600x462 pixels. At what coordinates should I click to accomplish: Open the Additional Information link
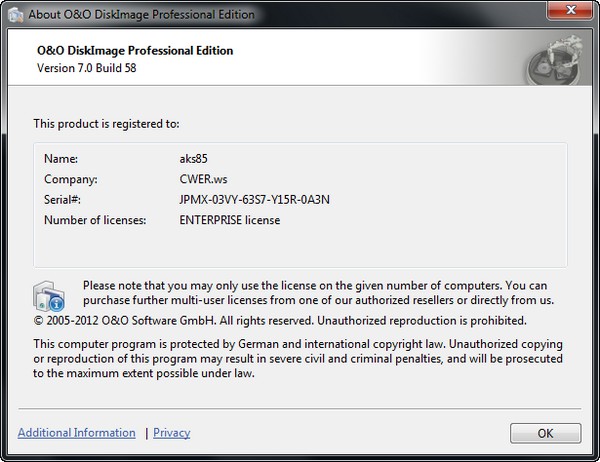[77, 433]
